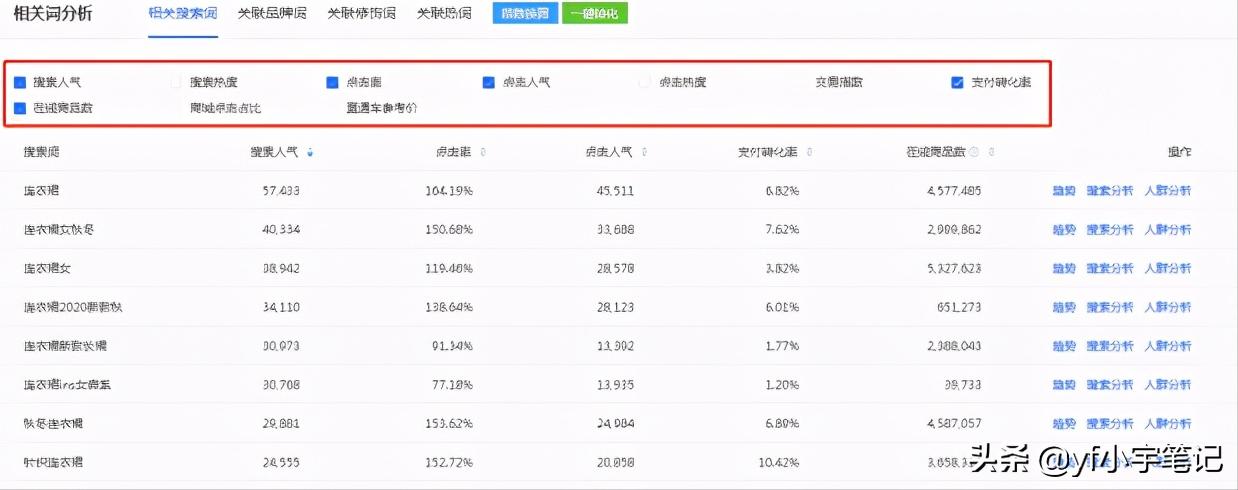Image resolution: width=1238 pixels, height=490 pixels.
Task: Uncheck the 点击人气 metric checkbox
Action: 489,83
